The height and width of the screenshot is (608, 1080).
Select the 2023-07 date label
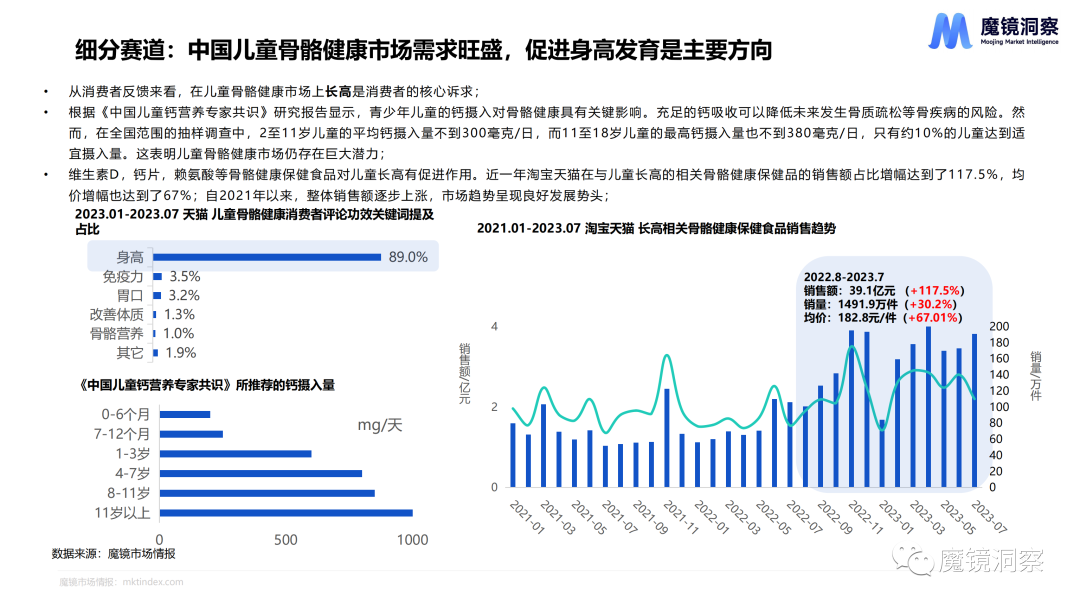click(x=989, y=517)
